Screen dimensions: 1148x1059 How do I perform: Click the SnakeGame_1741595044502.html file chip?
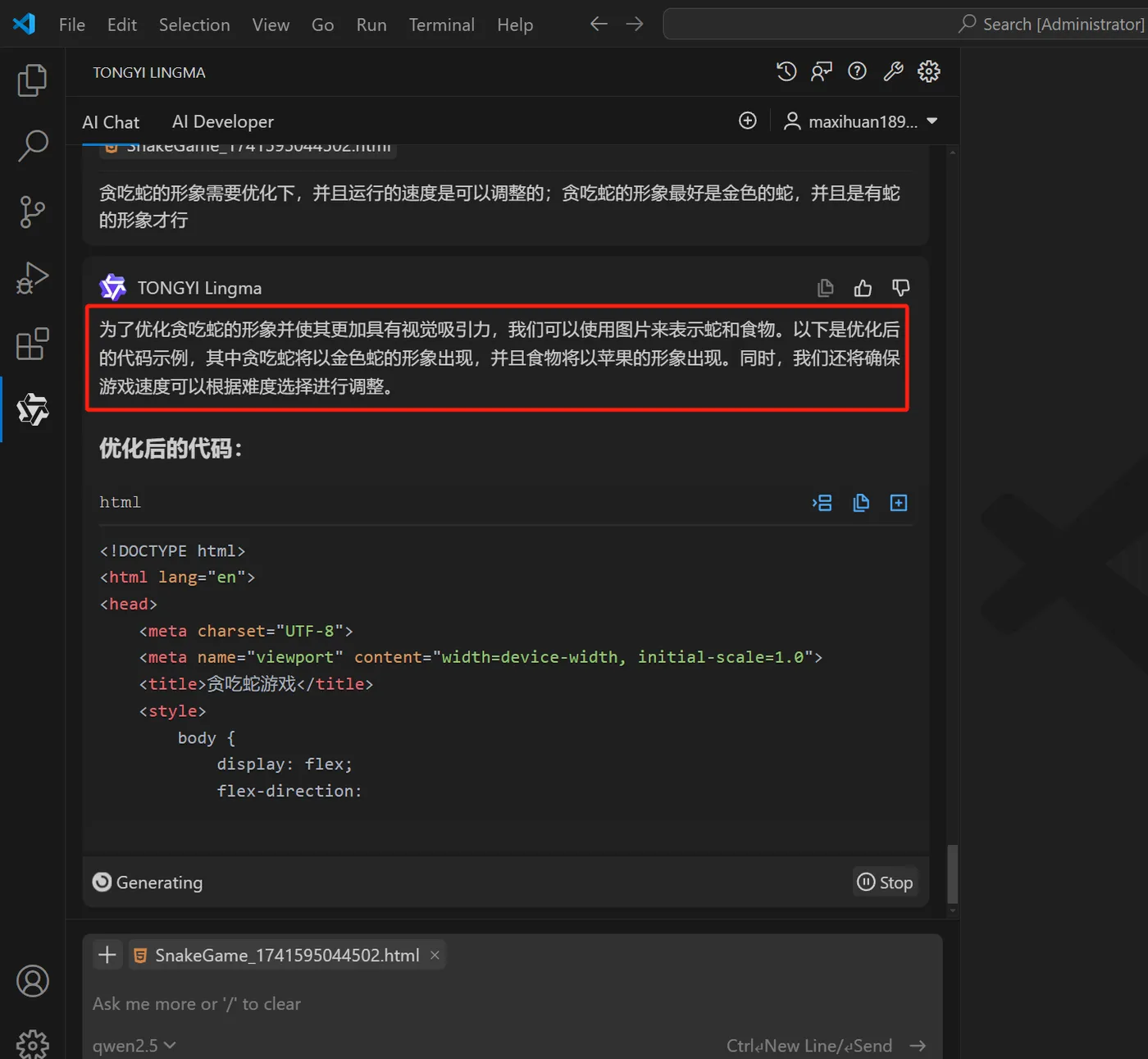pyautogui.click(x=287, y=955)
